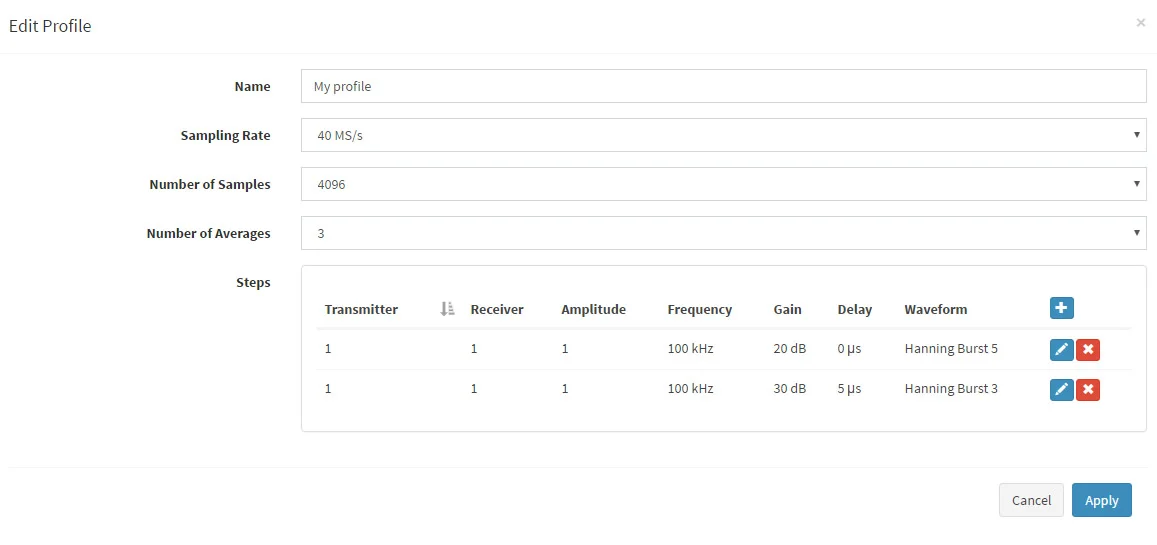Select the row with 0 µs delay
Image resolution: width=1157 pixels, height=545 pixels.
[x=723, y=349]
